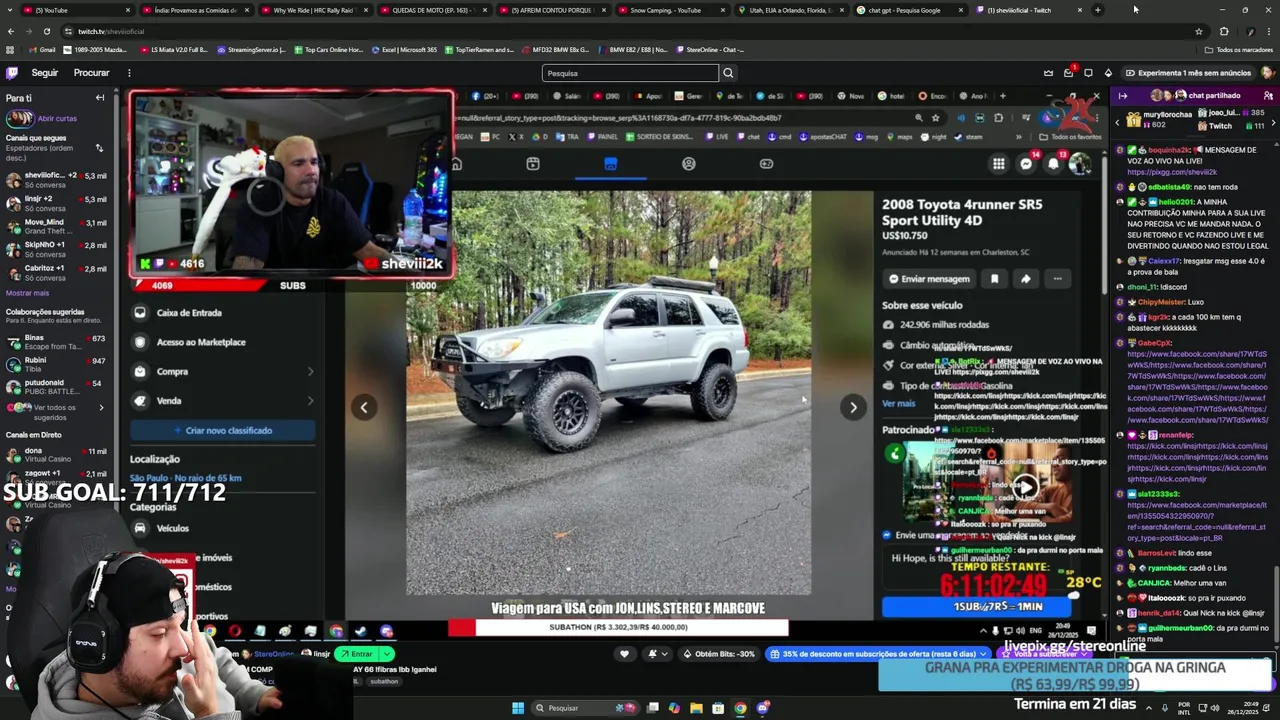
Task: Select the Veículos category
Action: (222, 528)
